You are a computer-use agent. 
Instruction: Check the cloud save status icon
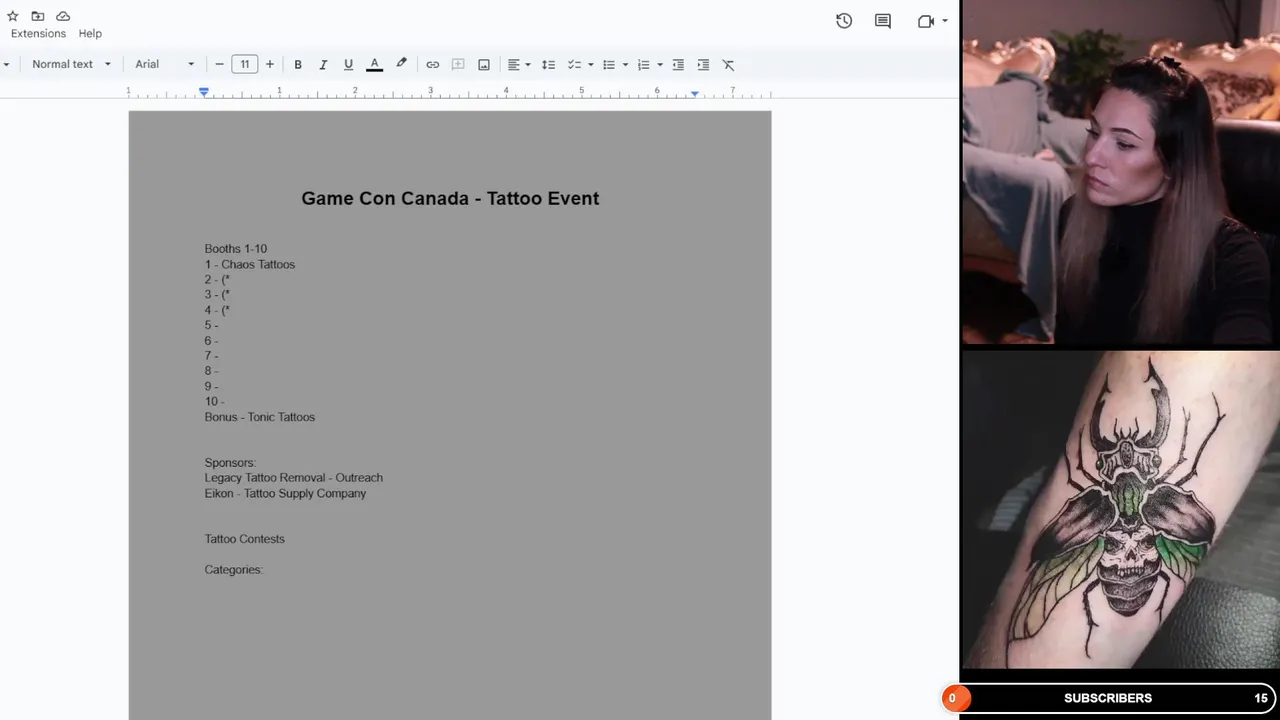coord(63,16)
